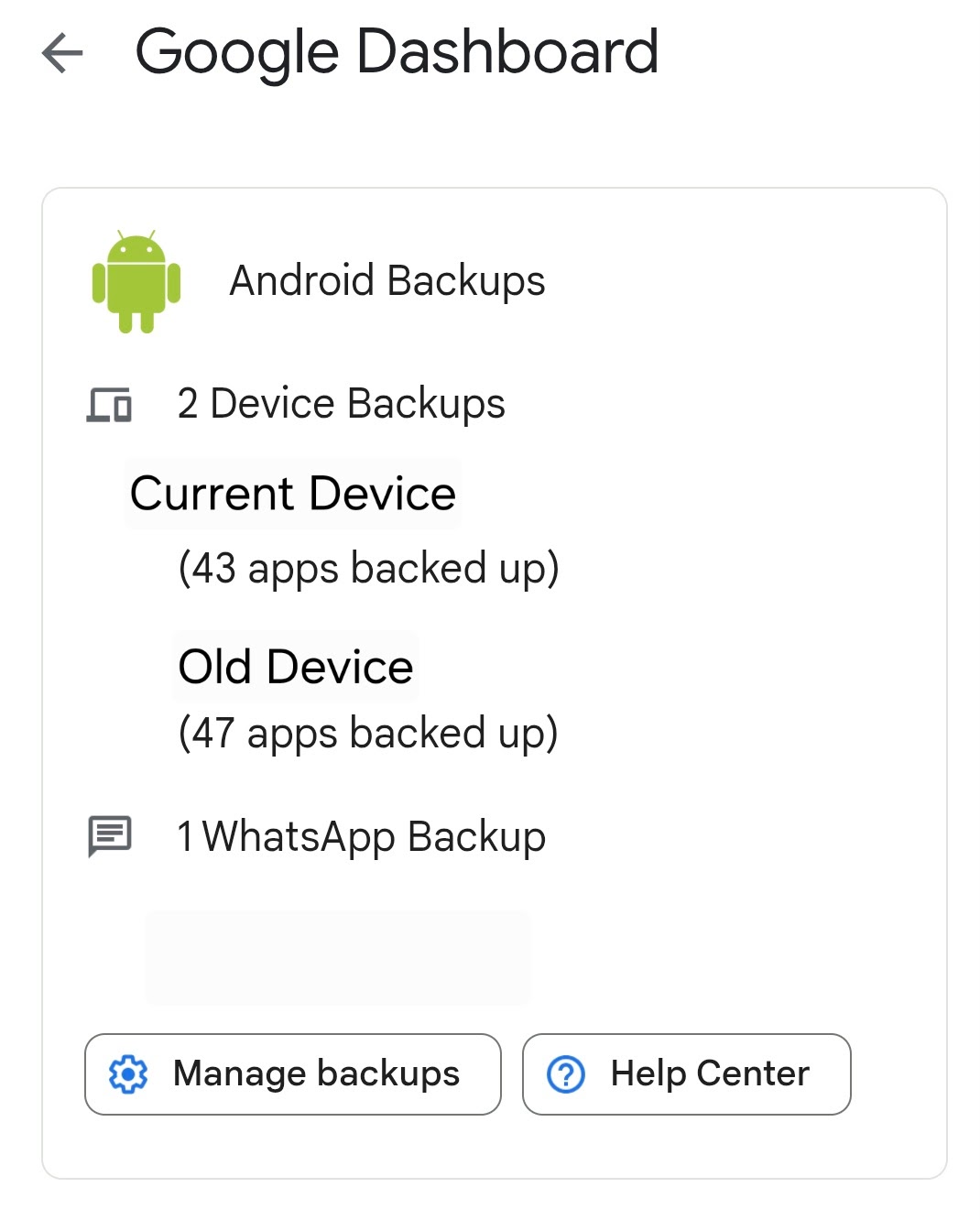
Task: Click the chat icon beside WhatsApp Backup
Action: coord(110,835)
